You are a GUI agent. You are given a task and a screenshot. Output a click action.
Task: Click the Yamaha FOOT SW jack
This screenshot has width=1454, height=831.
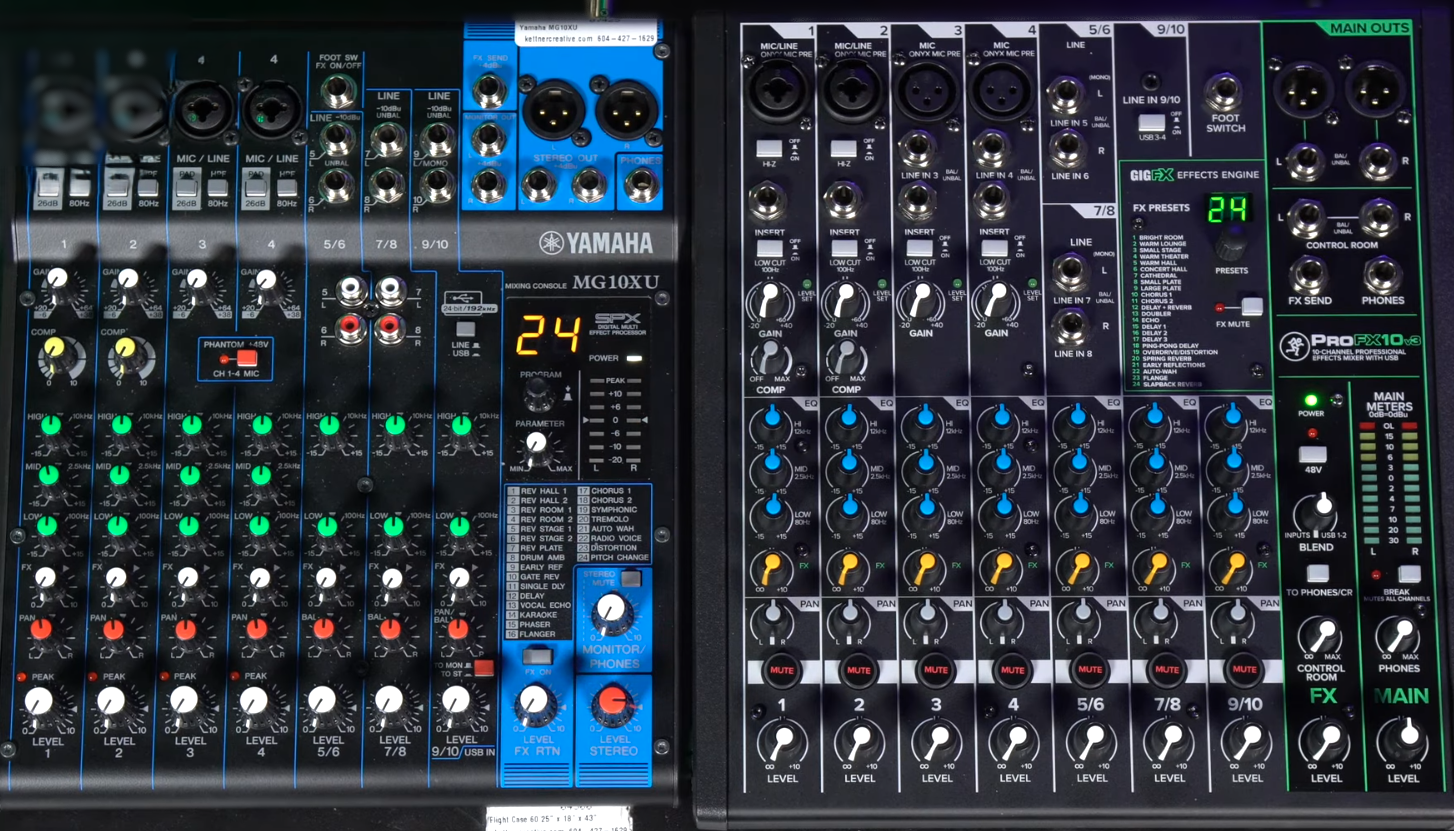(338, 93)
